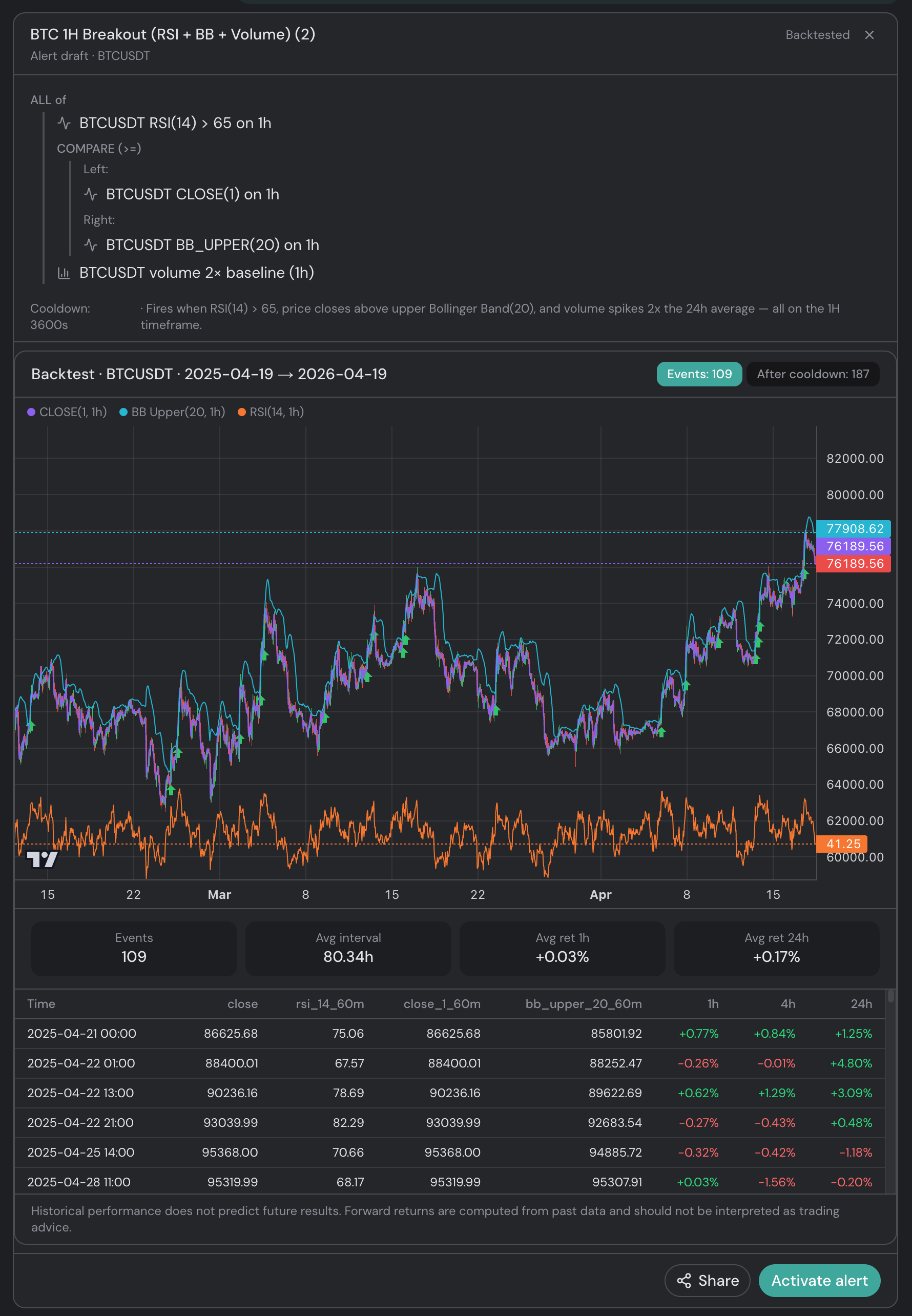Click the Apr label on time axis
Screen dimensions: 912x1316
pos(600,895)
